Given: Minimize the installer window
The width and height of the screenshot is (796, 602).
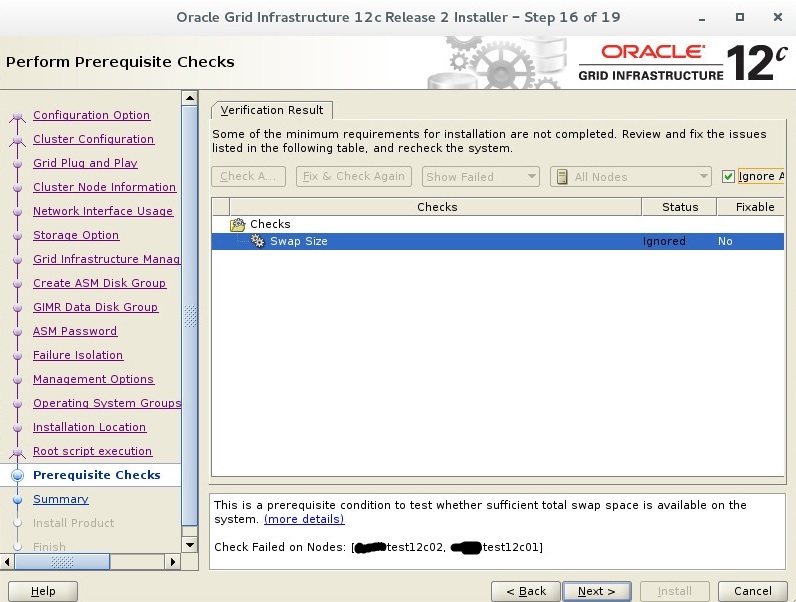Looking at the screenshot, I should tap(702, 18).
